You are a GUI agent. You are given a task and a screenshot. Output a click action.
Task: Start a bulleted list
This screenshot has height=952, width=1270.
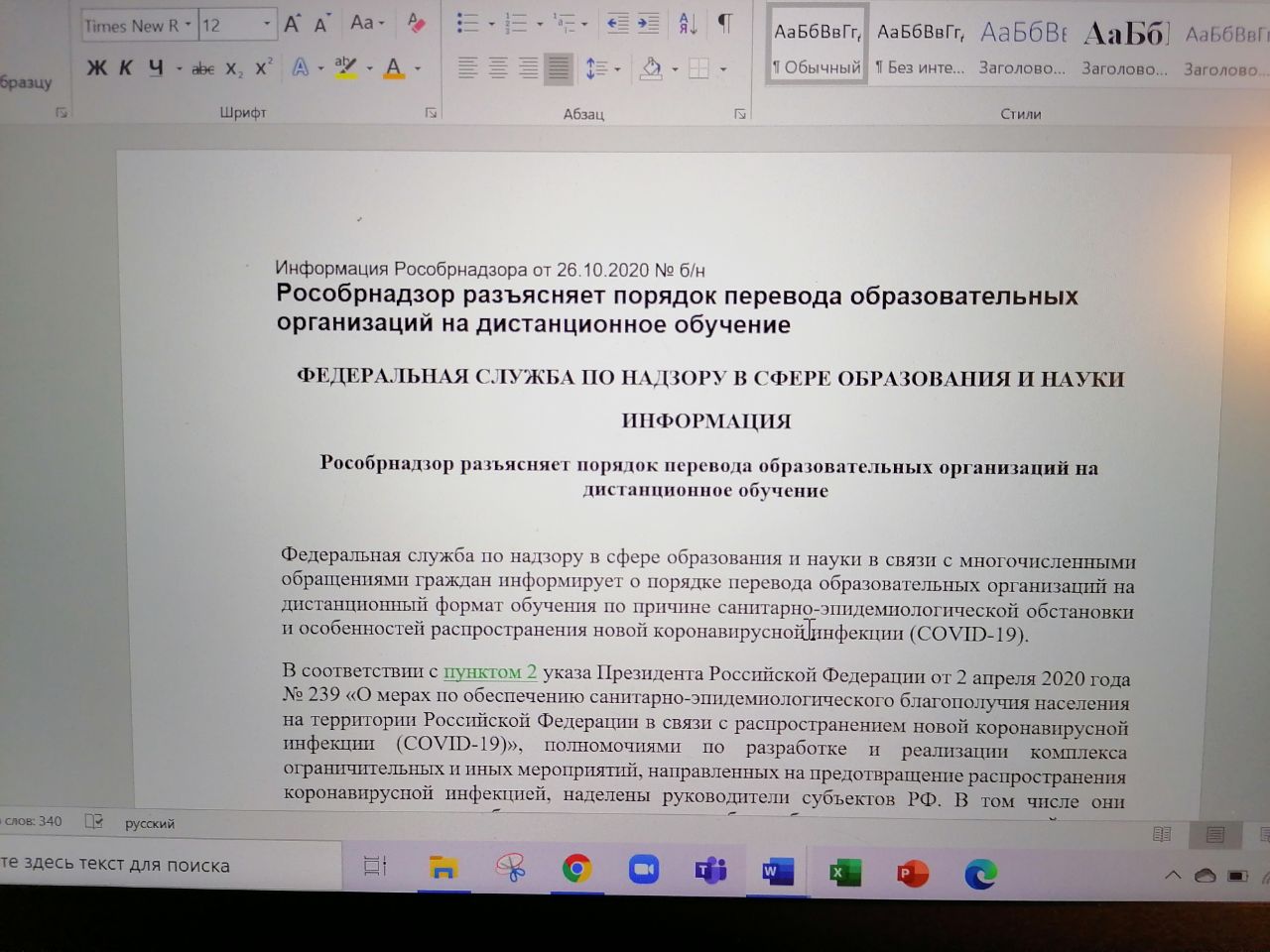[x=467, y=23]
